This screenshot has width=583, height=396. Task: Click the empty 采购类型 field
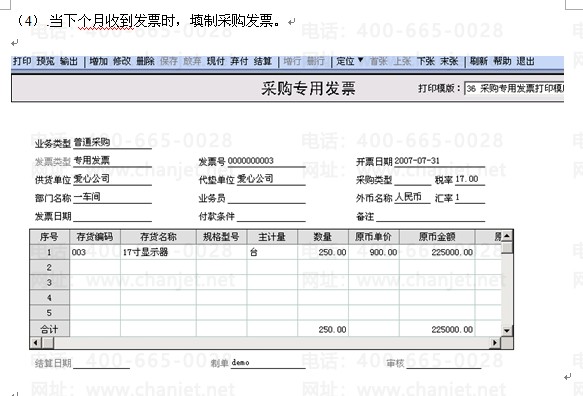413,180
